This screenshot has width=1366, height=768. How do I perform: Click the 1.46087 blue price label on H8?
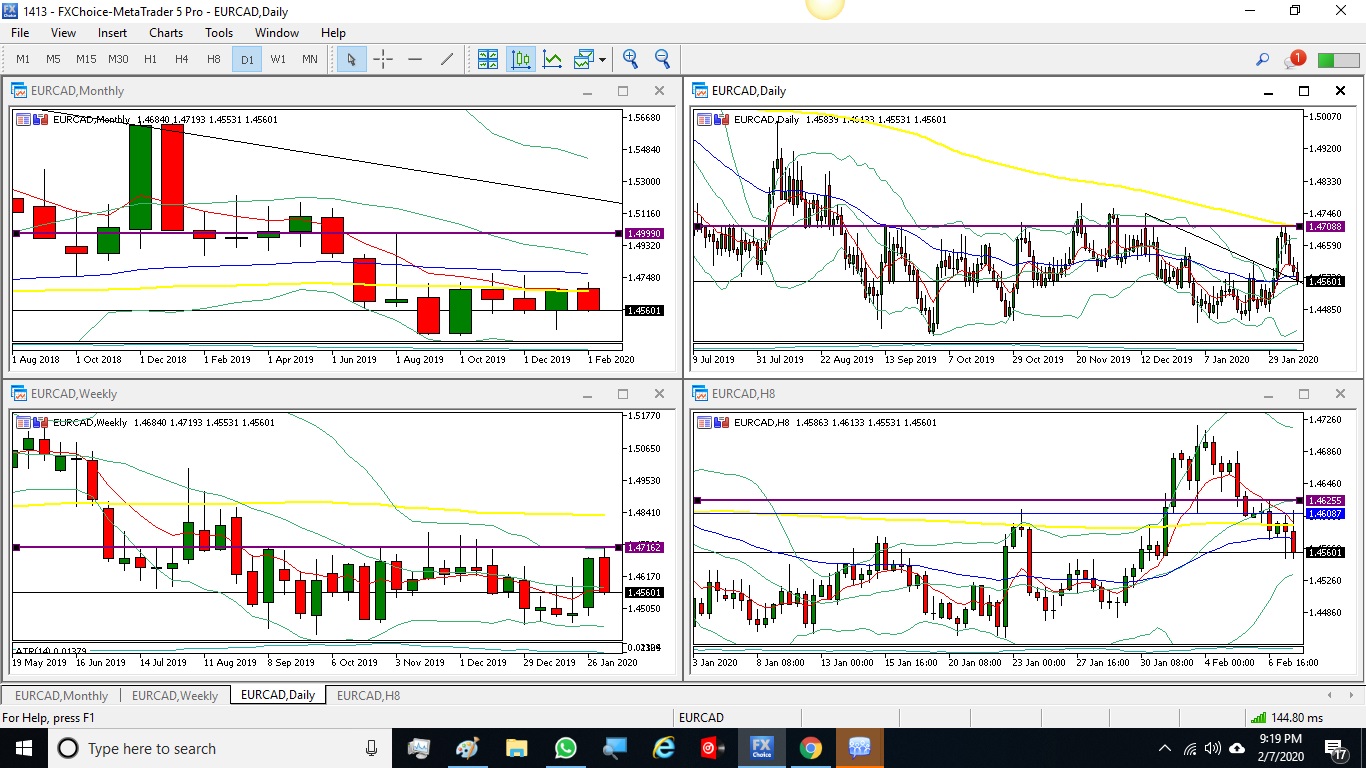(x=1325, y=513)
